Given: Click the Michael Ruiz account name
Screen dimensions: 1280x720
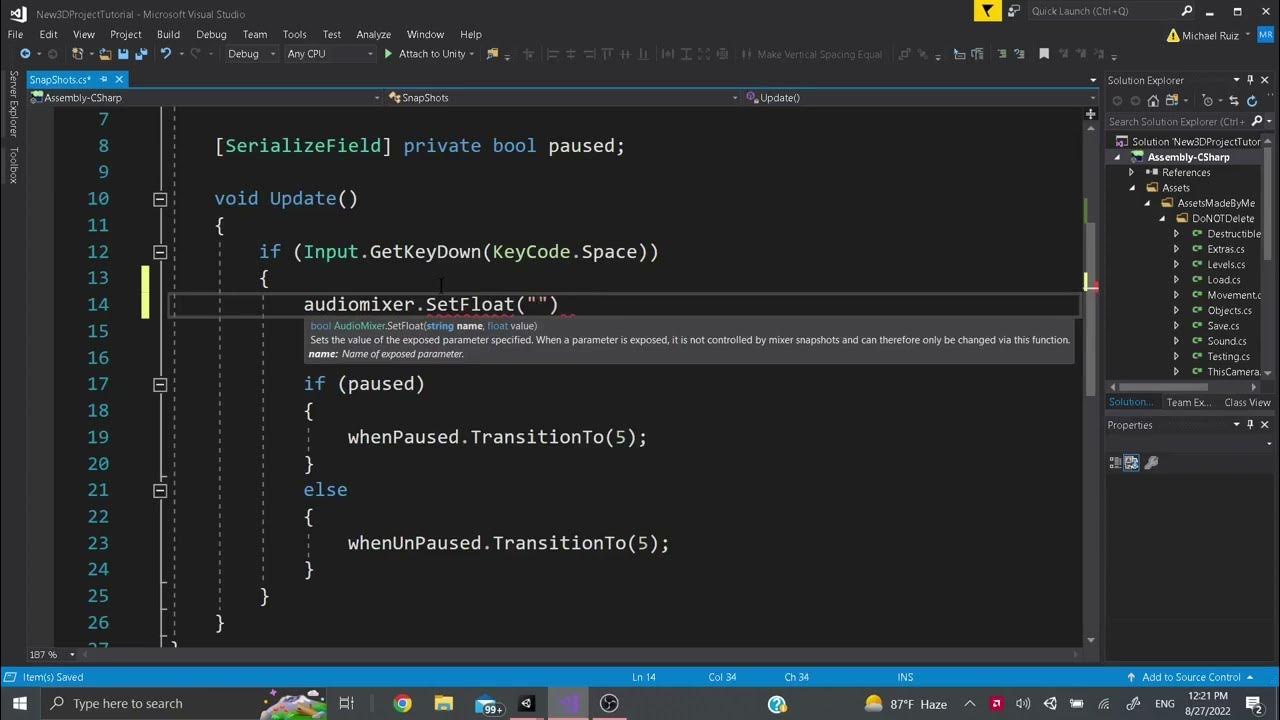Looking at the screenshot, I should 1212,35.
